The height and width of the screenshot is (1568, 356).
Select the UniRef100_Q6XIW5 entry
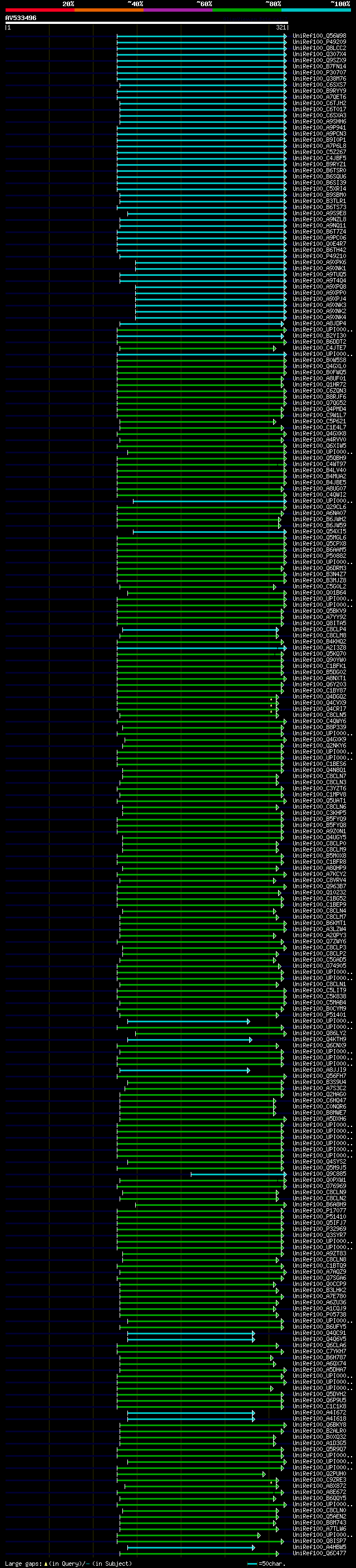pos(319,446)
